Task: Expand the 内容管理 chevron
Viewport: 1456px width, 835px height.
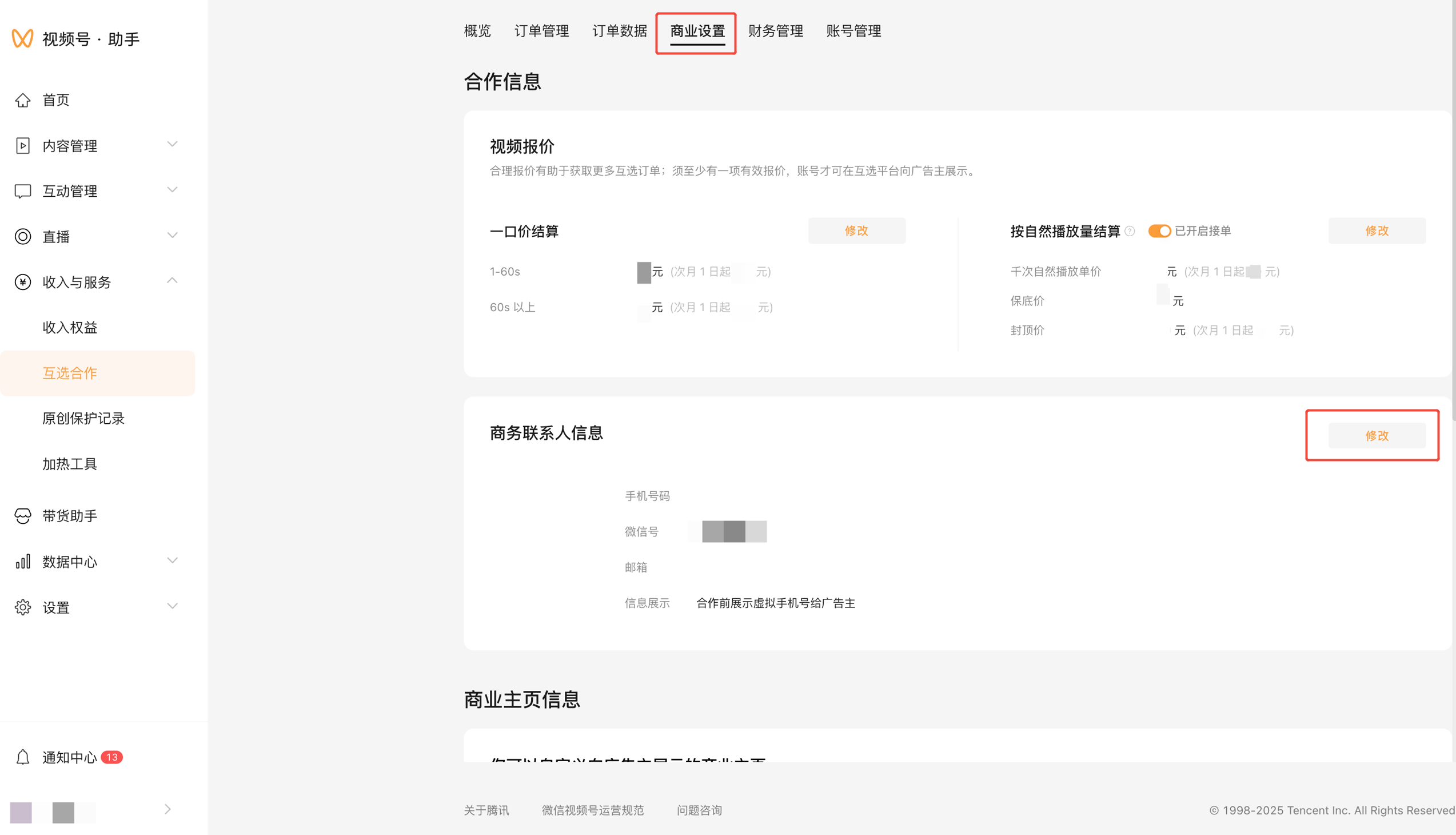Action: pos(172,144)
